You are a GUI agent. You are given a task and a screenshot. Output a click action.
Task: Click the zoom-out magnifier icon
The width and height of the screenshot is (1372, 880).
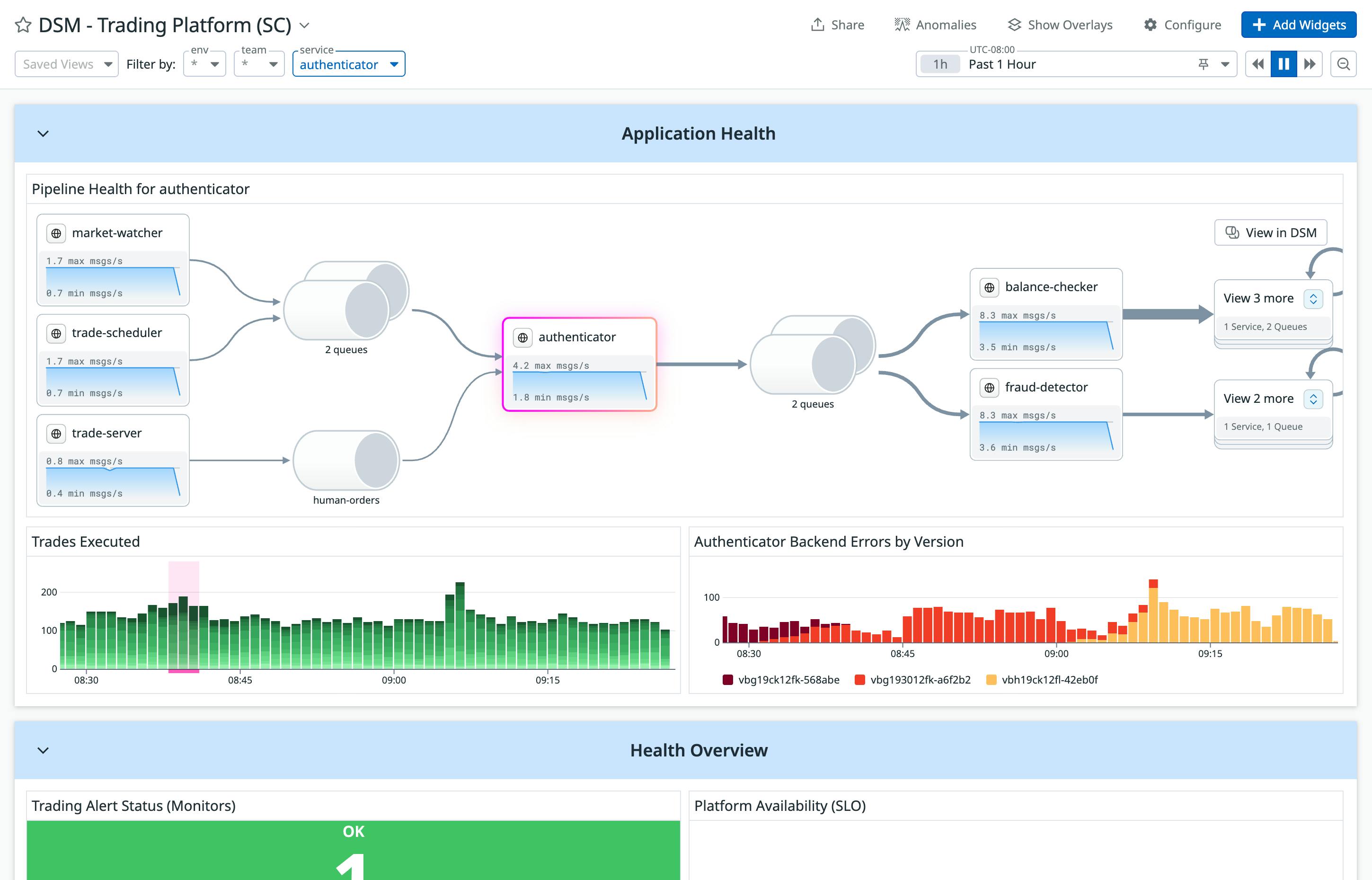click(1344, 64)
